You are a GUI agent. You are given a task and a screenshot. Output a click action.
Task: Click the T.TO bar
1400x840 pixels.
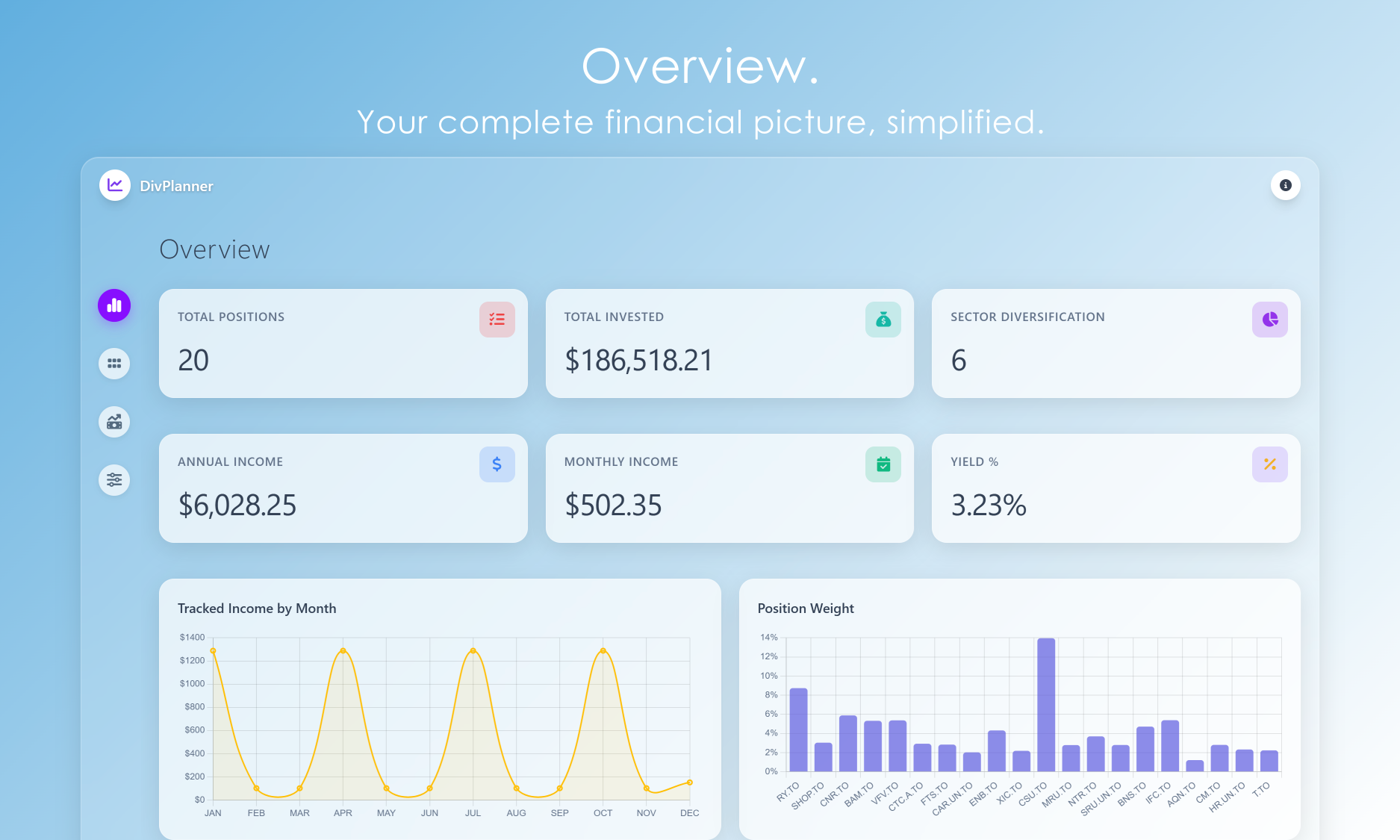click(1269, 761)
